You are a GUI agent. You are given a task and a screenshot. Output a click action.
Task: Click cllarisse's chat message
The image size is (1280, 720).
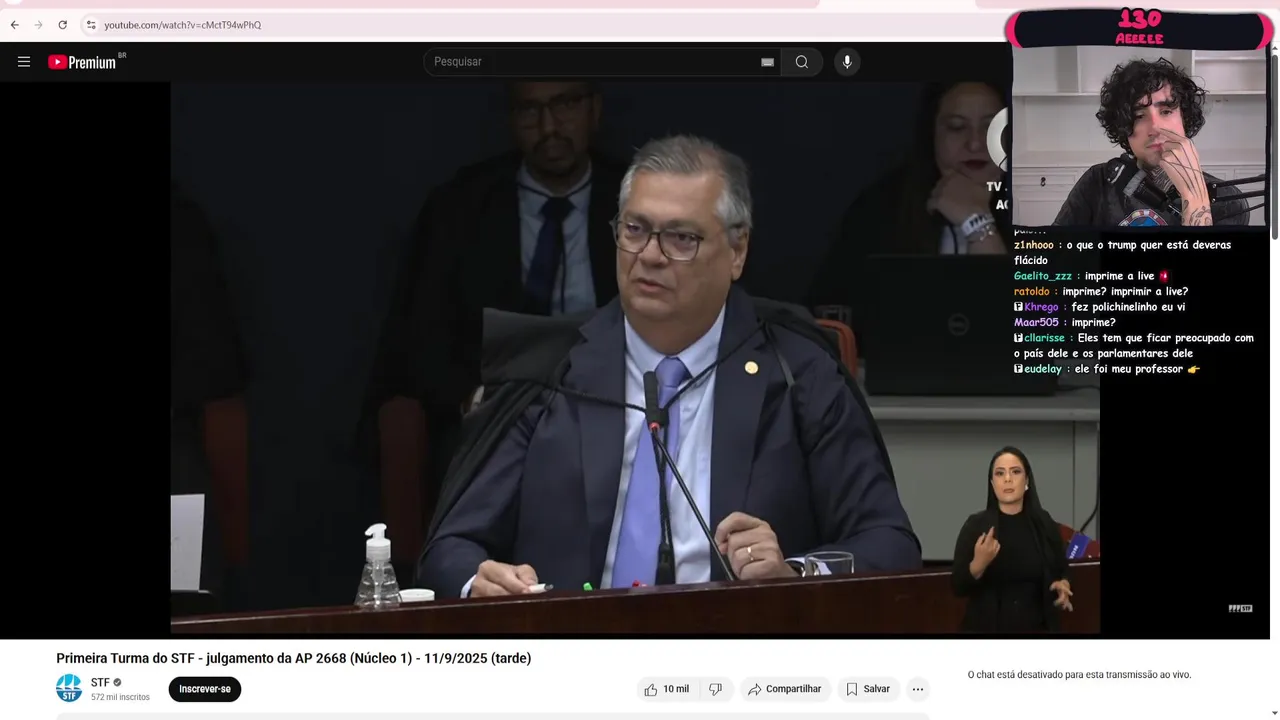pyautogui.click(x=1134, y=346)
